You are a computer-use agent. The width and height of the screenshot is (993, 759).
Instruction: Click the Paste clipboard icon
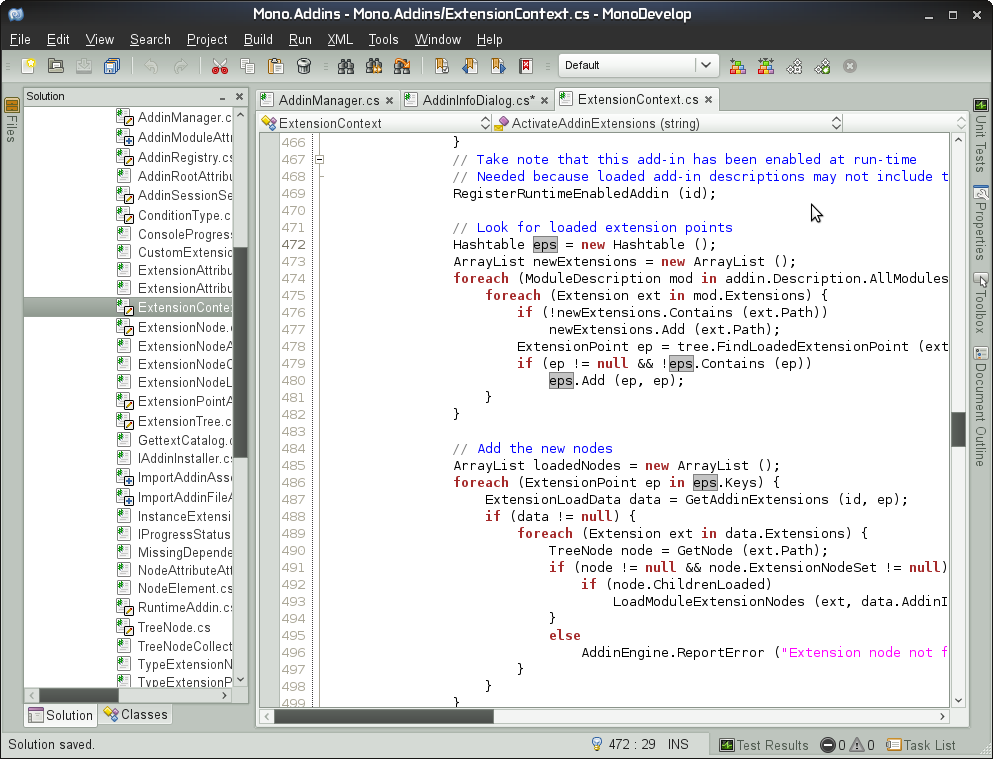(276, 66)
